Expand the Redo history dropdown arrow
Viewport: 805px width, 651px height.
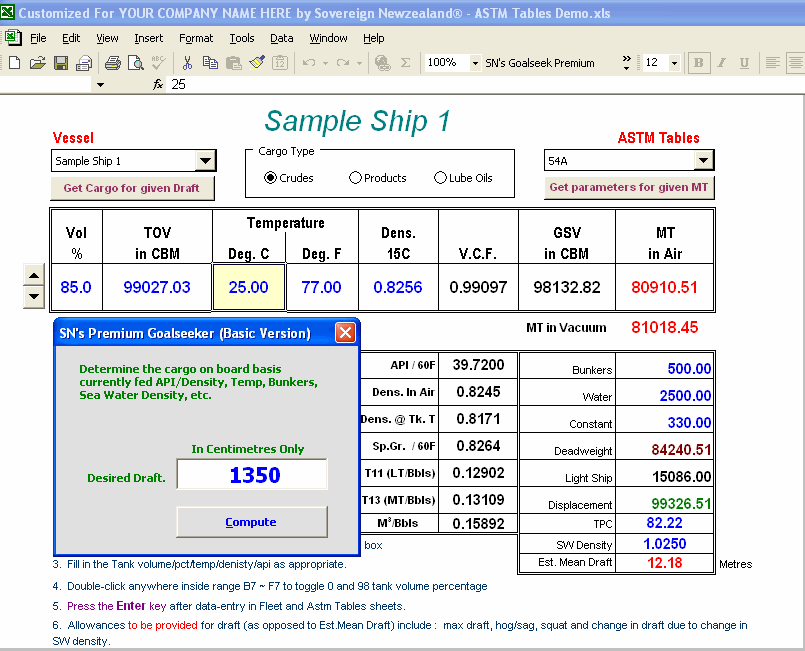(x=359, y=63)
